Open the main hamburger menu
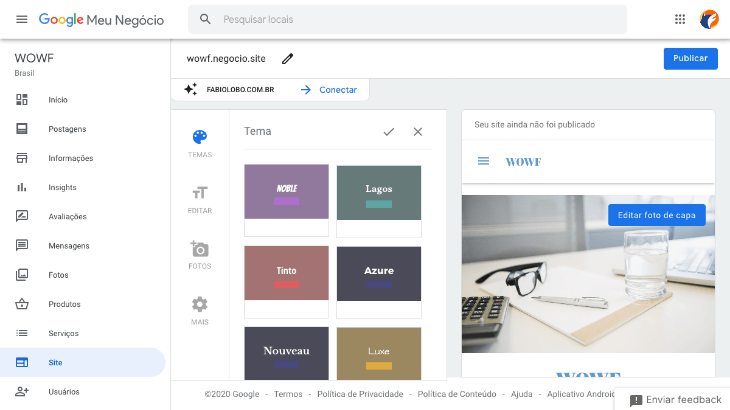Image resolution: width=730 pixels, height=410 pixels. [x=22, y=20]
